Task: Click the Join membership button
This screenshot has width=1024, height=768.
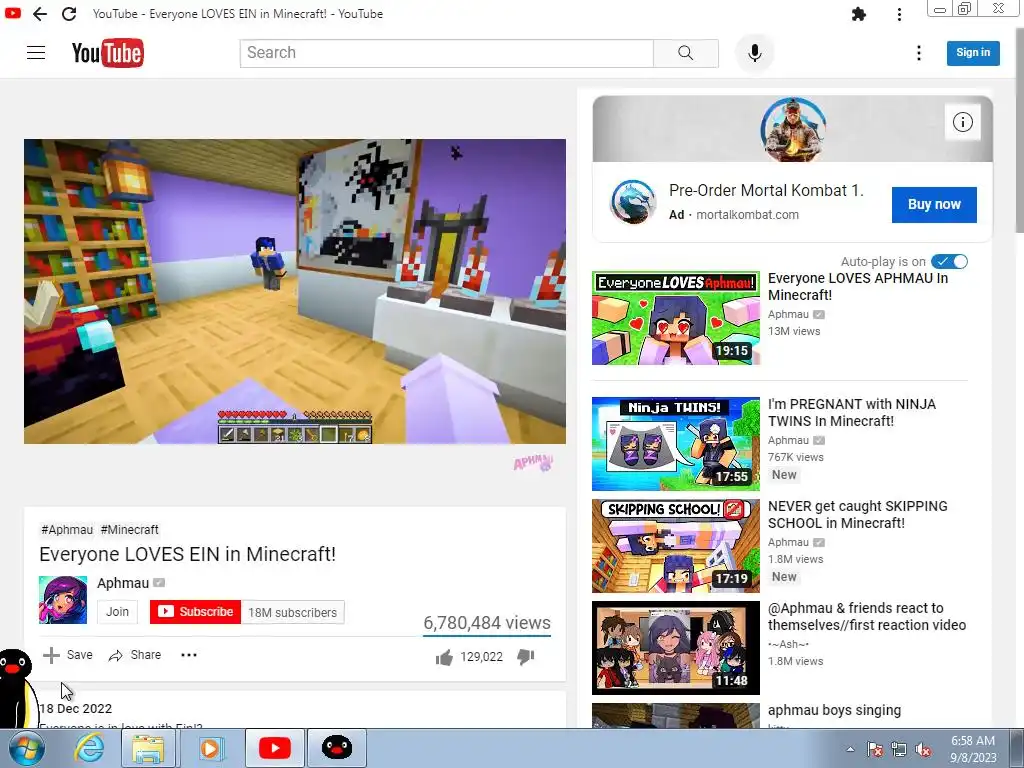Action: [x=118, y=612]
